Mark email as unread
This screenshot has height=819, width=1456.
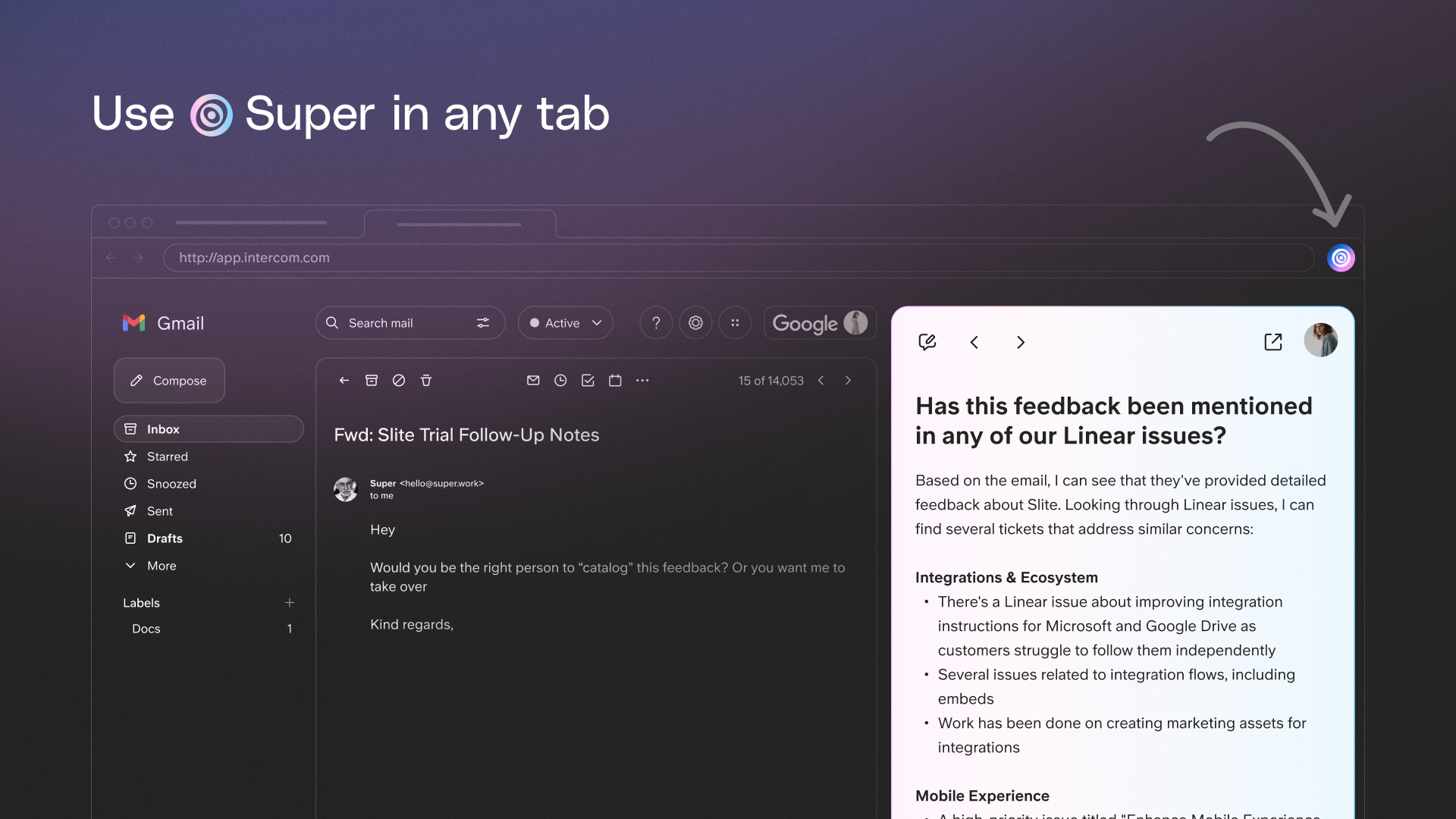click(x=533, y=381)
